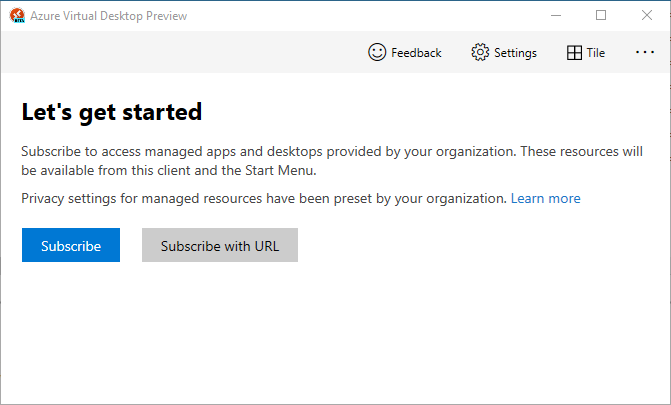The width and height of the screenshot is (671, 405).
Task: Click the Feedback smiley icon
Action: 377,52
